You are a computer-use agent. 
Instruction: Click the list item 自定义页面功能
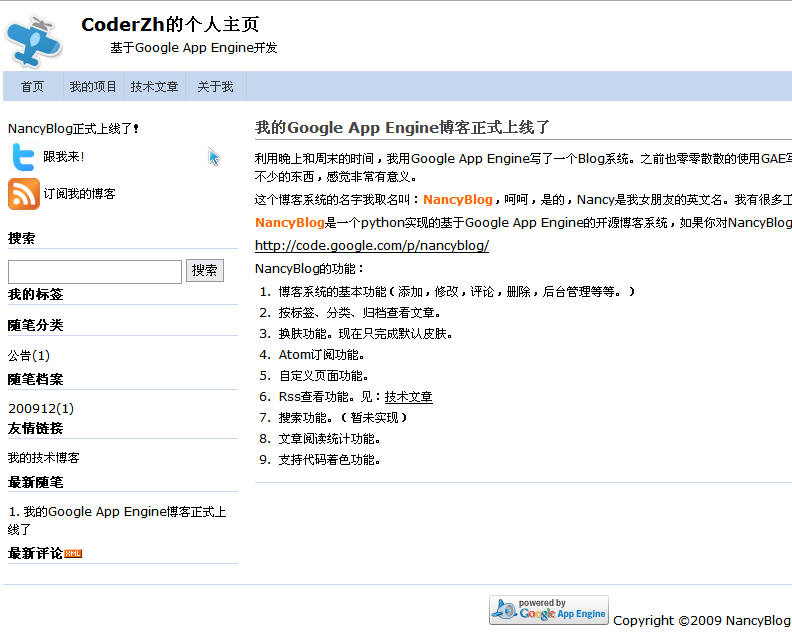324,376
